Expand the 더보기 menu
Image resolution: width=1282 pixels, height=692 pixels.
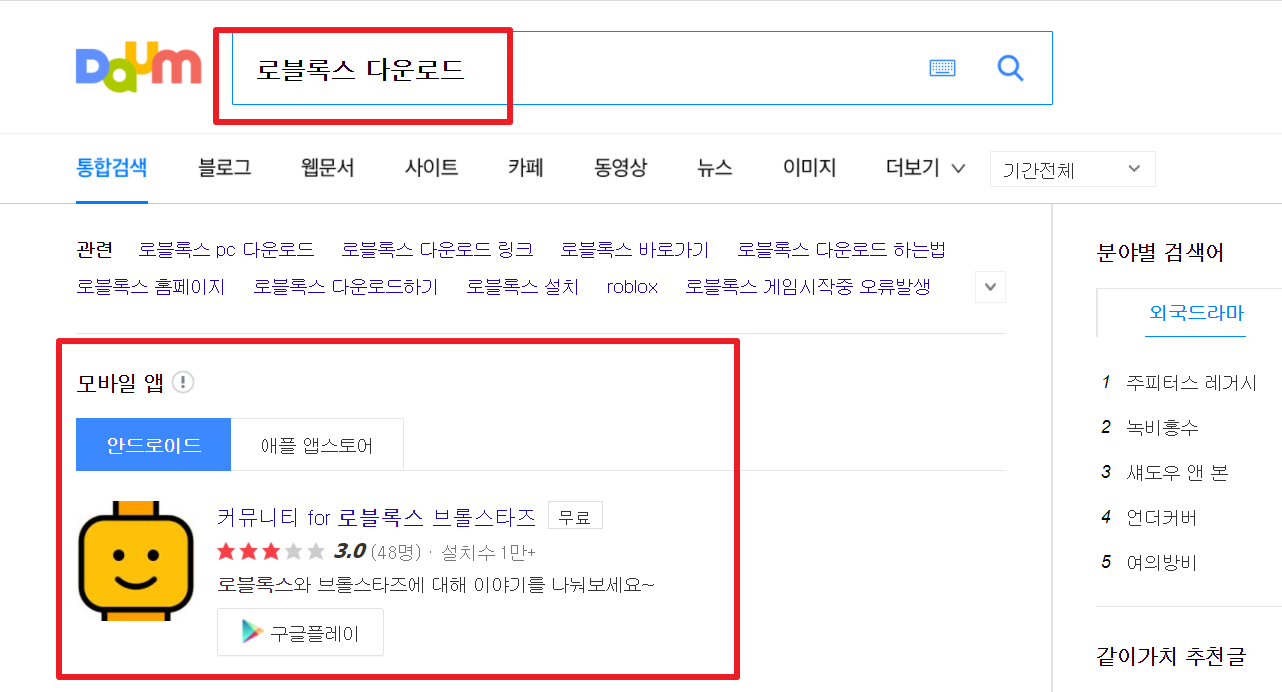pyautogui.click(x=925, y=168)
